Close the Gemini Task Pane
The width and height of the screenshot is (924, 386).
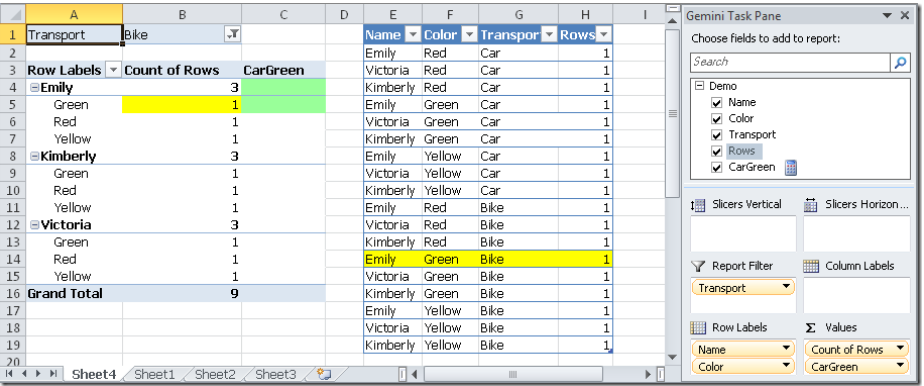[905, 16]
